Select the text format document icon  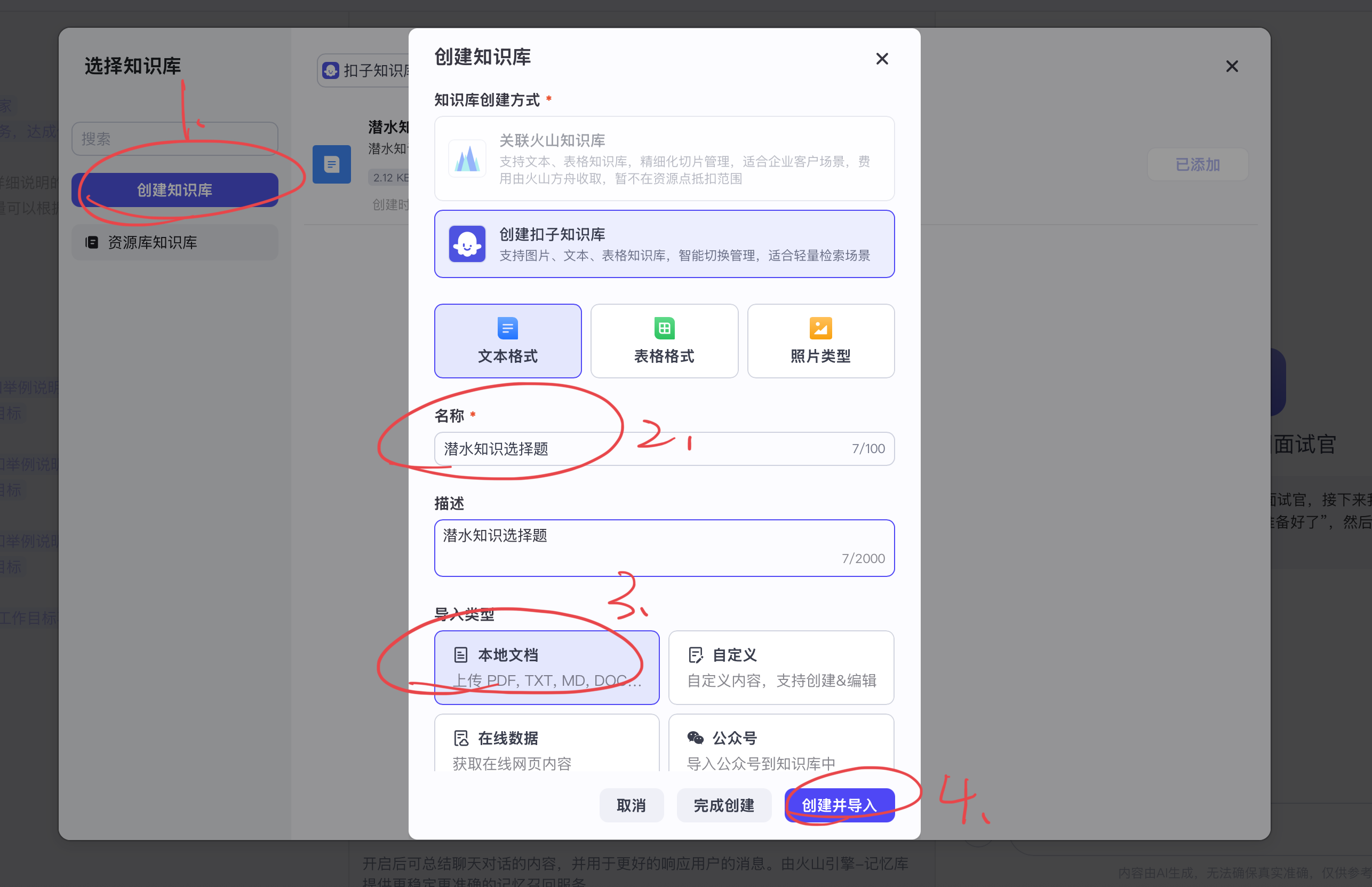[x=507, y=328]
